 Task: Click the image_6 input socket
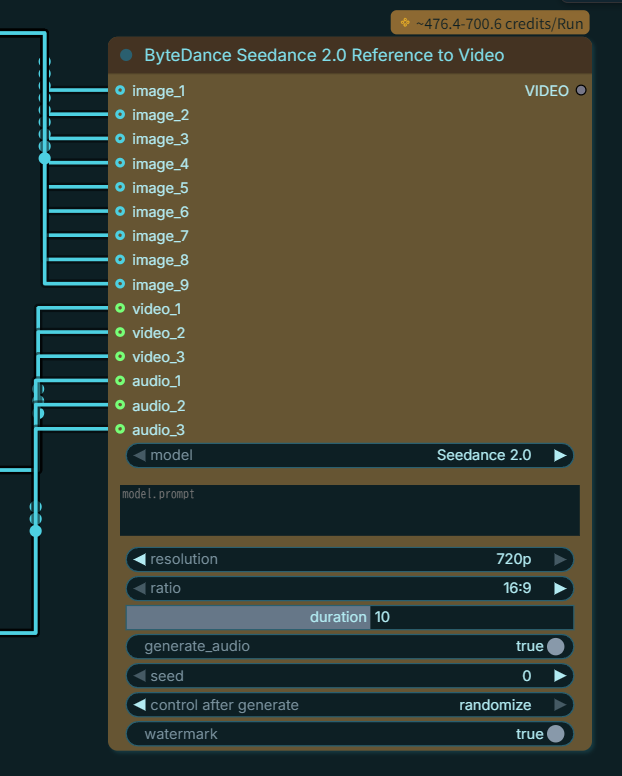[120, 211]
